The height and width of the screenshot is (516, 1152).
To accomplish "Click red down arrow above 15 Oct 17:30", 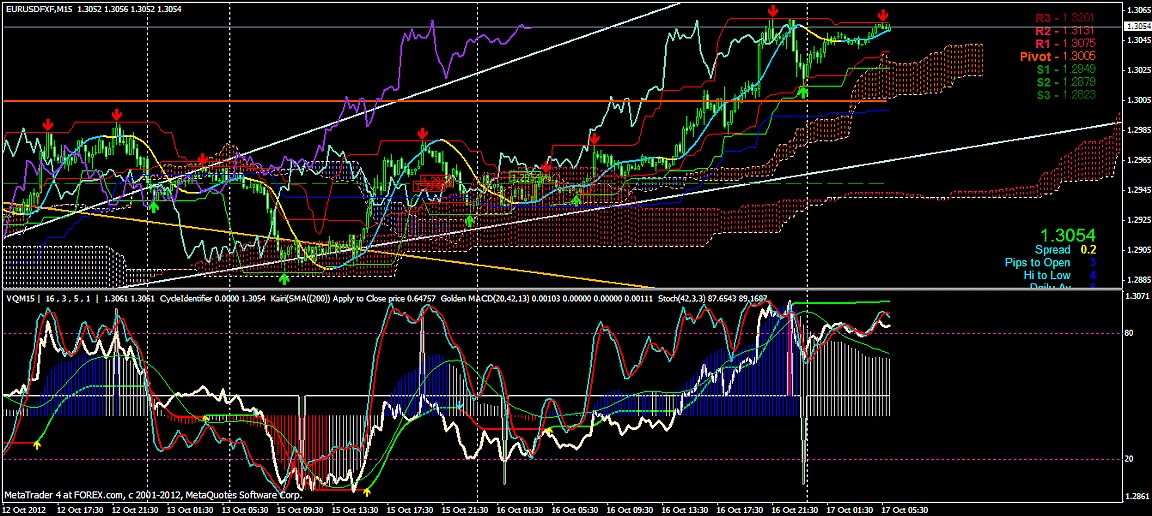I will [423, 133].
